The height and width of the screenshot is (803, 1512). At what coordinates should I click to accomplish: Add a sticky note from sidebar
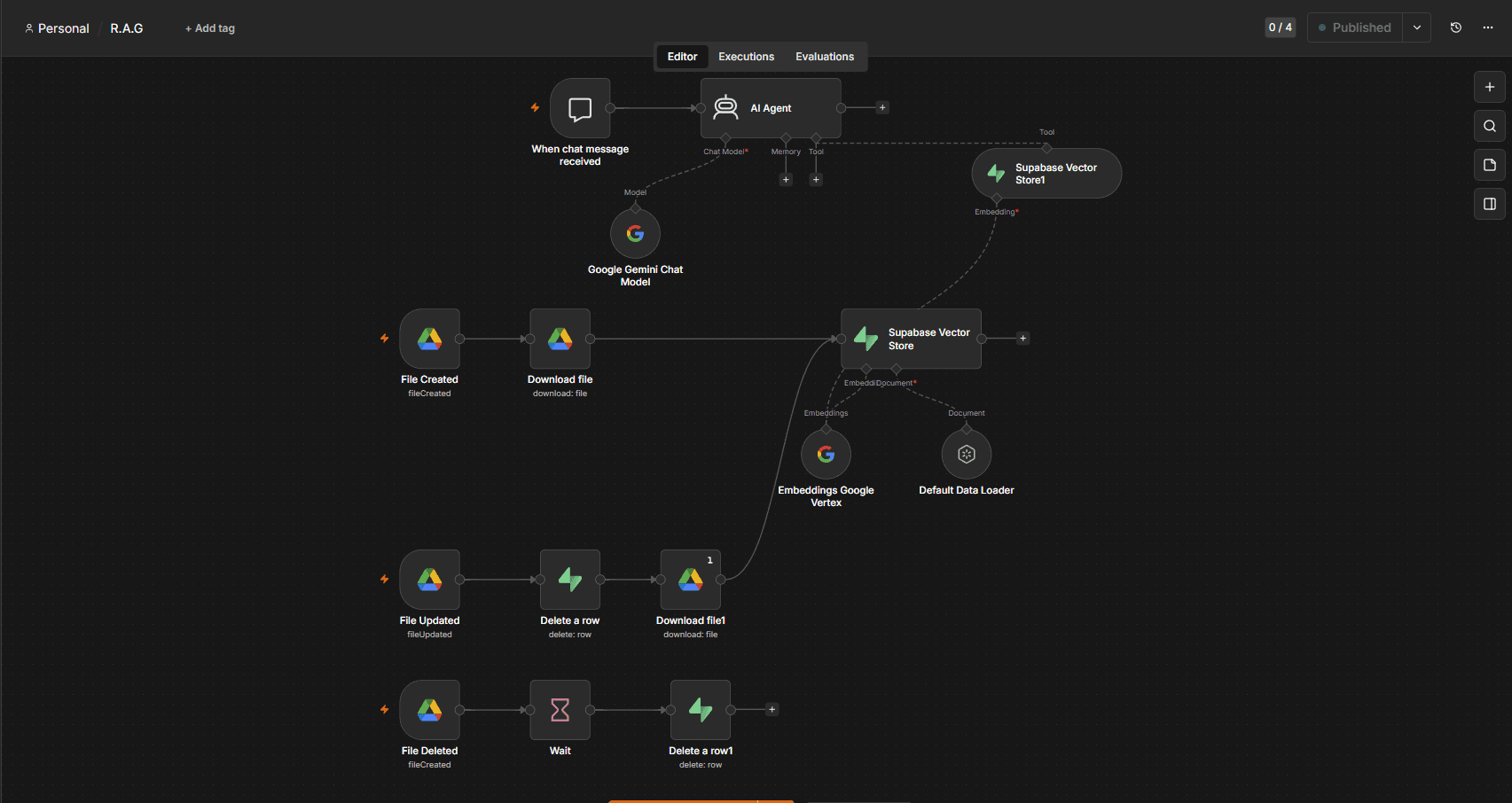pyautogui.click(x=1490, y=165)
